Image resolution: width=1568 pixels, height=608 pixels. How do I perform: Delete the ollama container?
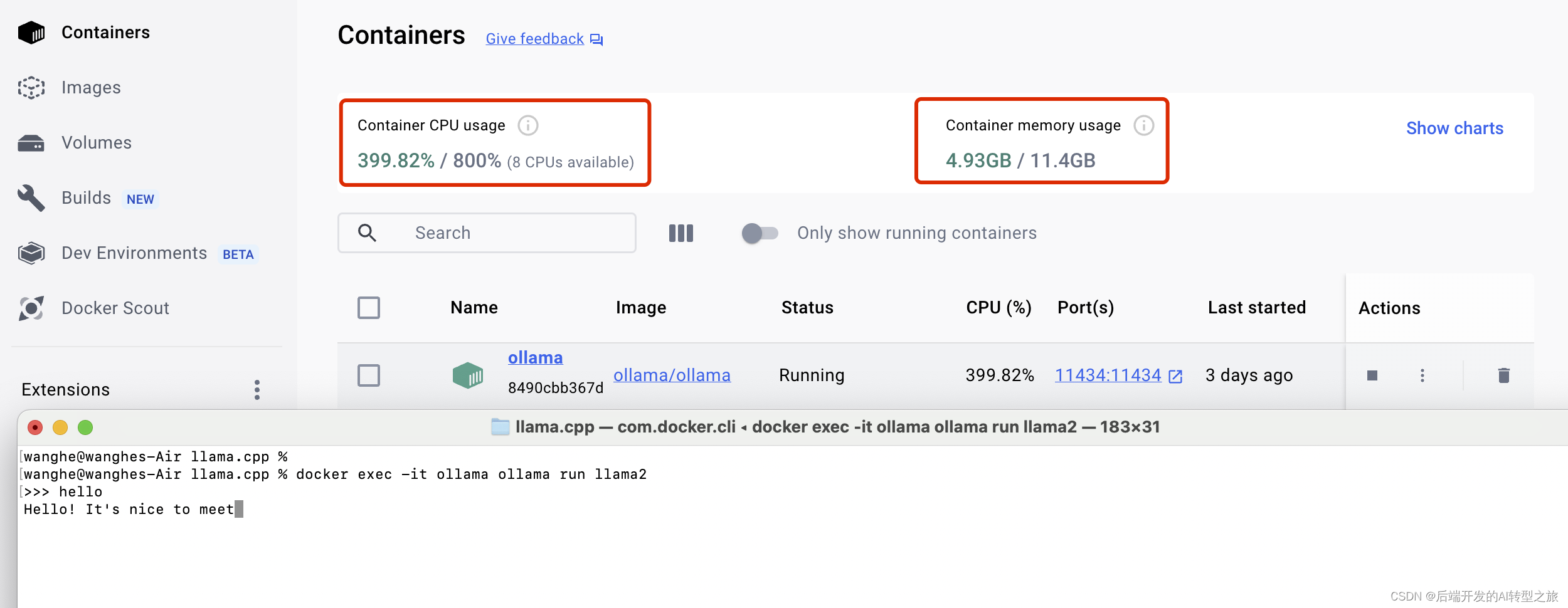pyautogui.click(x=1504, y=375)
